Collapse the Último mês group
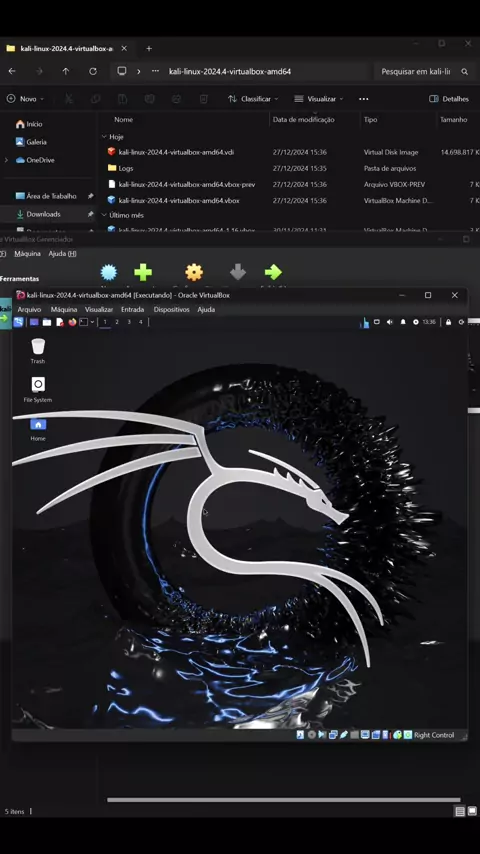Image resolution: width=480 pixels, height=854 pixels. [x=104, y=215]
